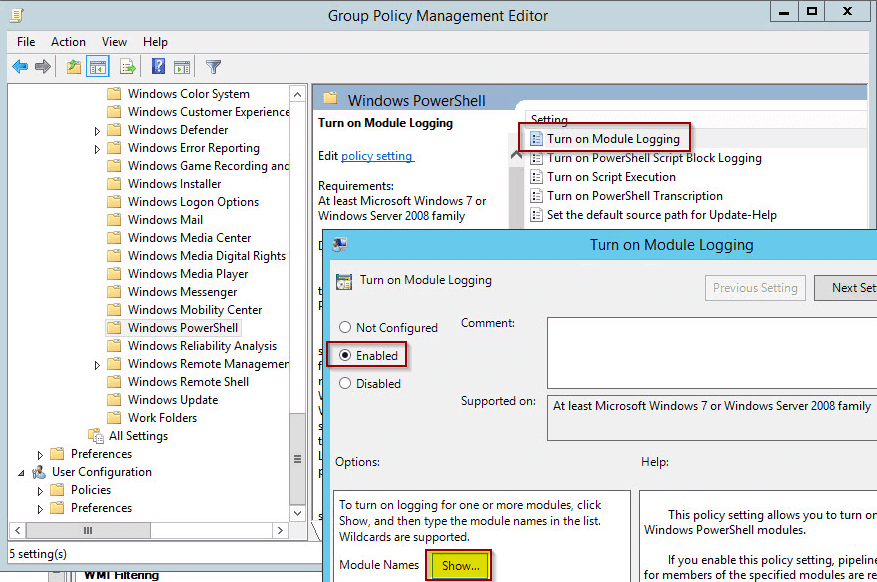Select Turn on PowerShell Transcription setting
This screenshot has height=582, width=877.
(635, 196)
